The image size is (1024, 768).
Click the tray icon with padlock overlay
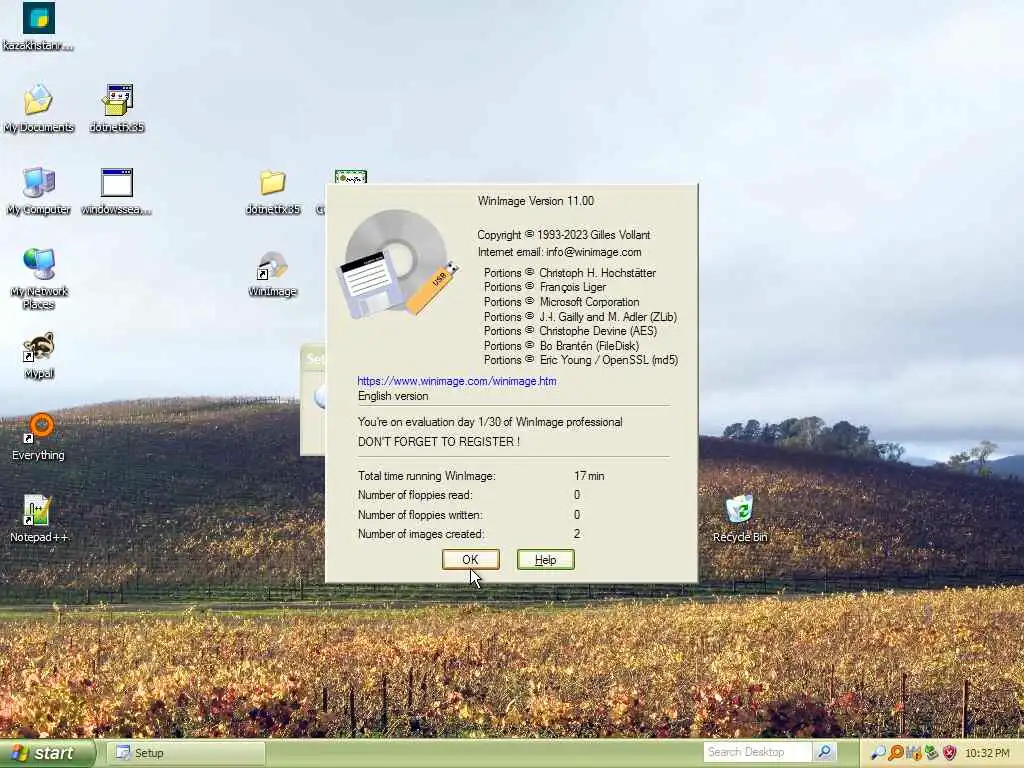914,753
